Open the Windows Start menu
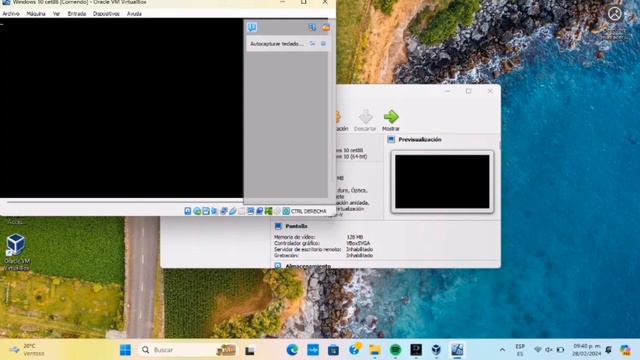Image resolution: width=640 pixels, height=360 pixels. coord(125,350)
